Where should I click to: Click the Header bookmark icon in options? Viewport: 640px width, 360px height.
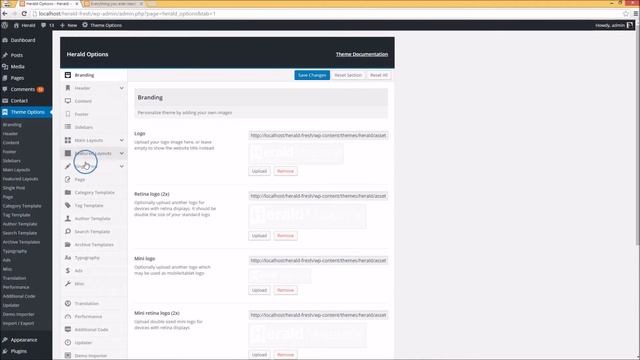(68, 88)
